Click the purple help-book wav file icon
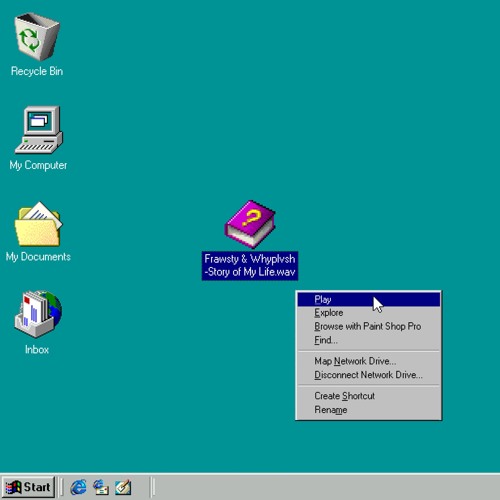This screenshot has width=500, height=500. coord(250,224)
